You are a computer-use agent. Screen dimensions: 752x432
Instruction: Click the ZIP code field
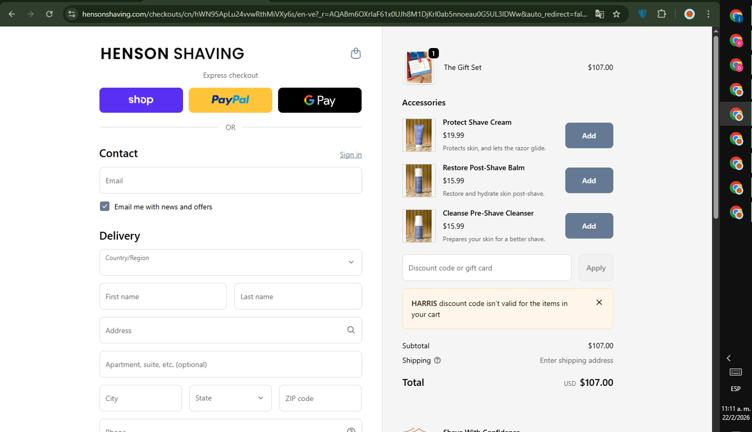320,398
